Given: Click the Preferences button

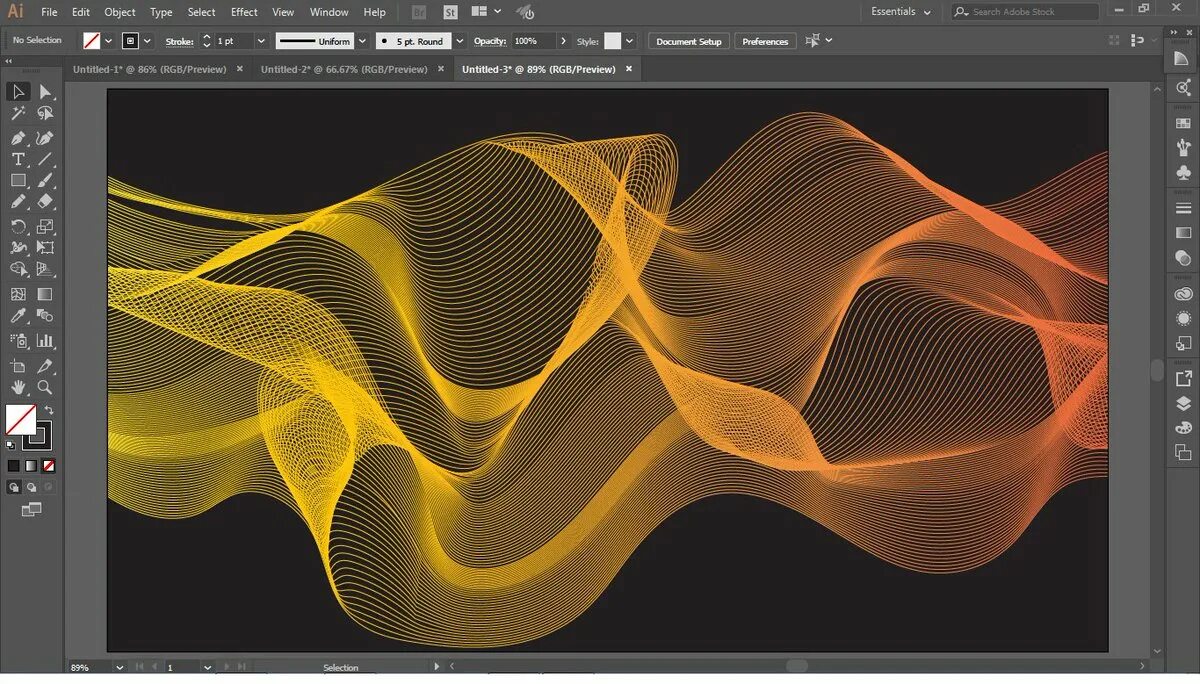Looking at the screenshot, I should [x=765, y=41].
